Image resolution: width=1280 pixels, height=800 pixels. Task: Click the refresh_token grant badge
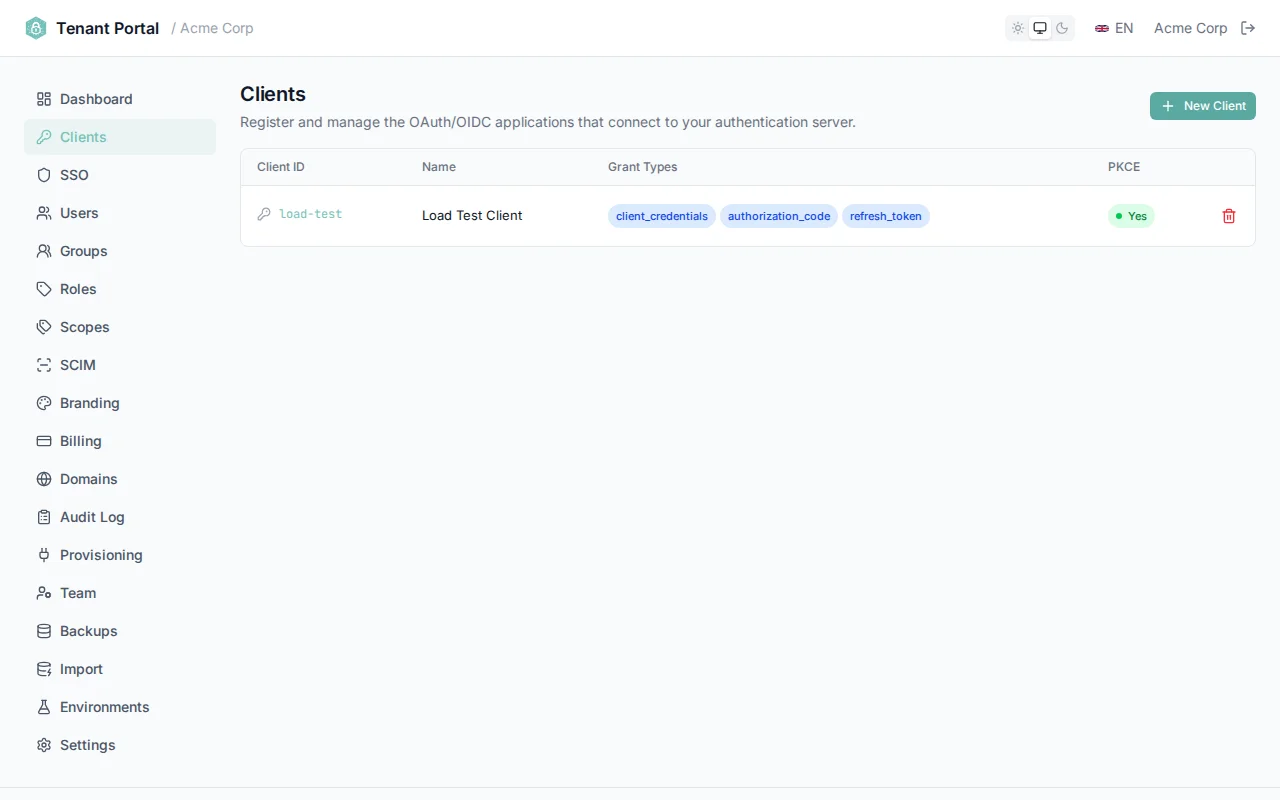(x=886, y=216)
